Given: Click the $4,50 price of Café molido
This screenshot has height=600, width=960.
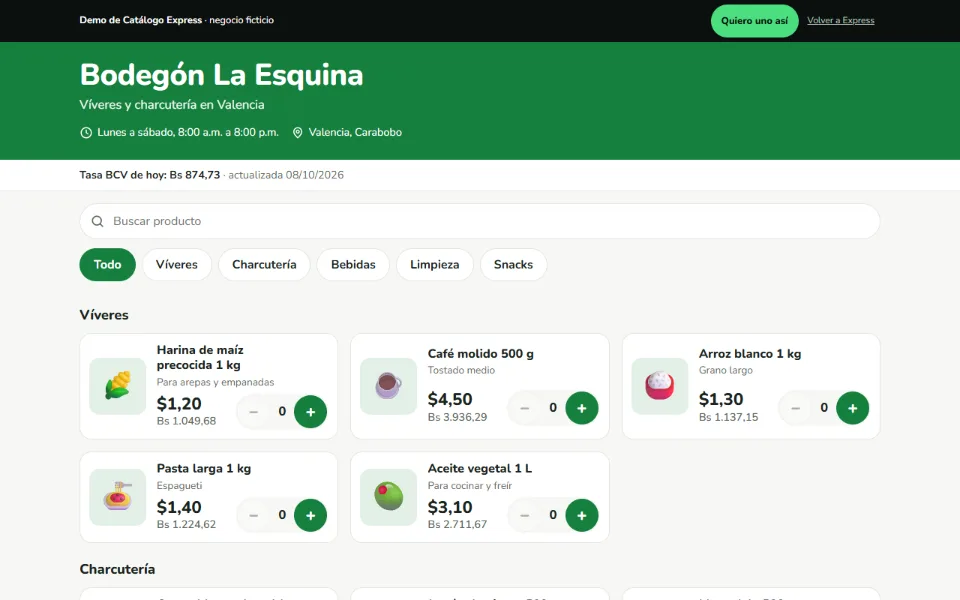Looking at the screenshot, I should (x=450, y=399).
